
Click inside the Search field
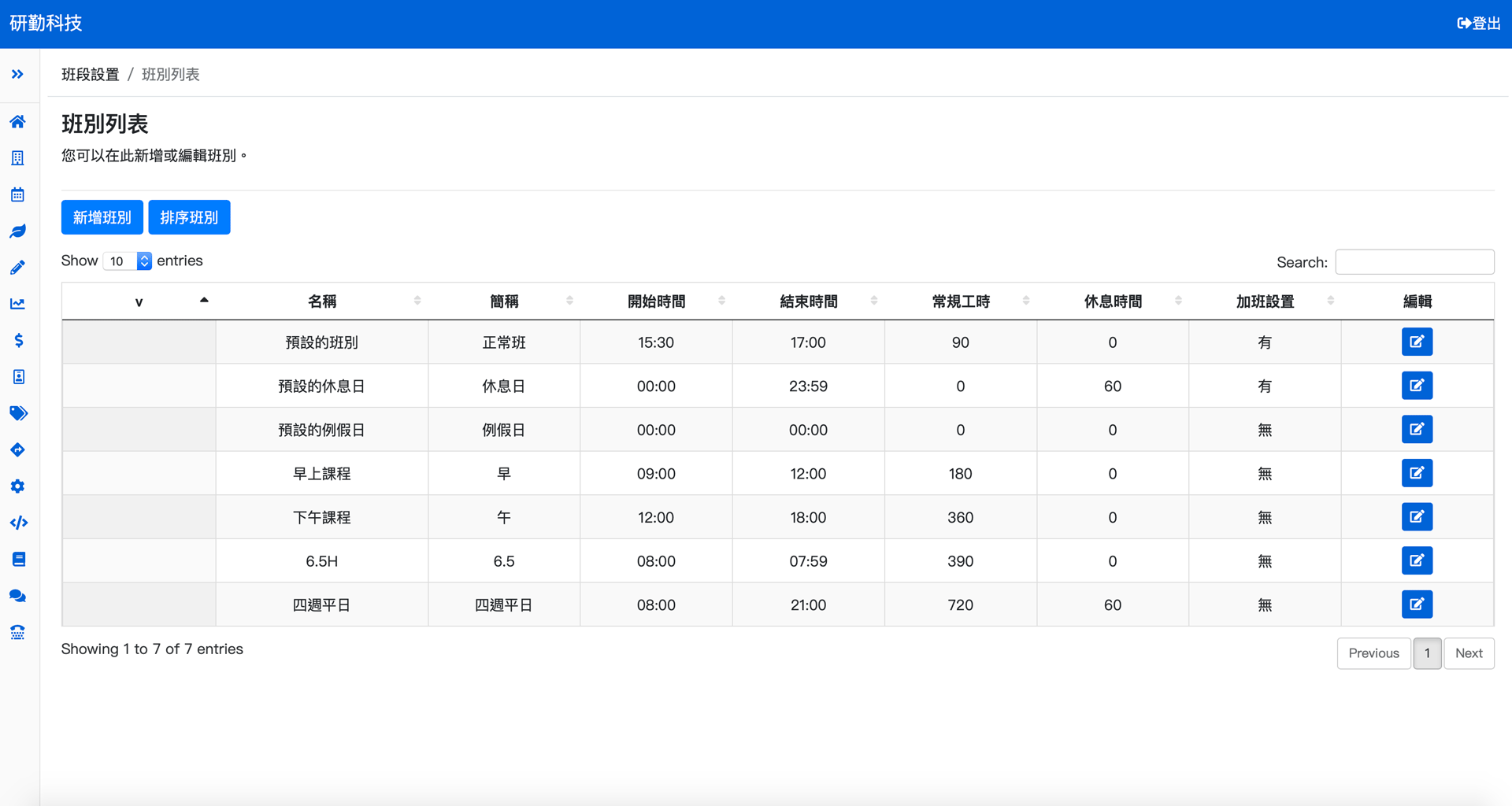click(1414, 261)
